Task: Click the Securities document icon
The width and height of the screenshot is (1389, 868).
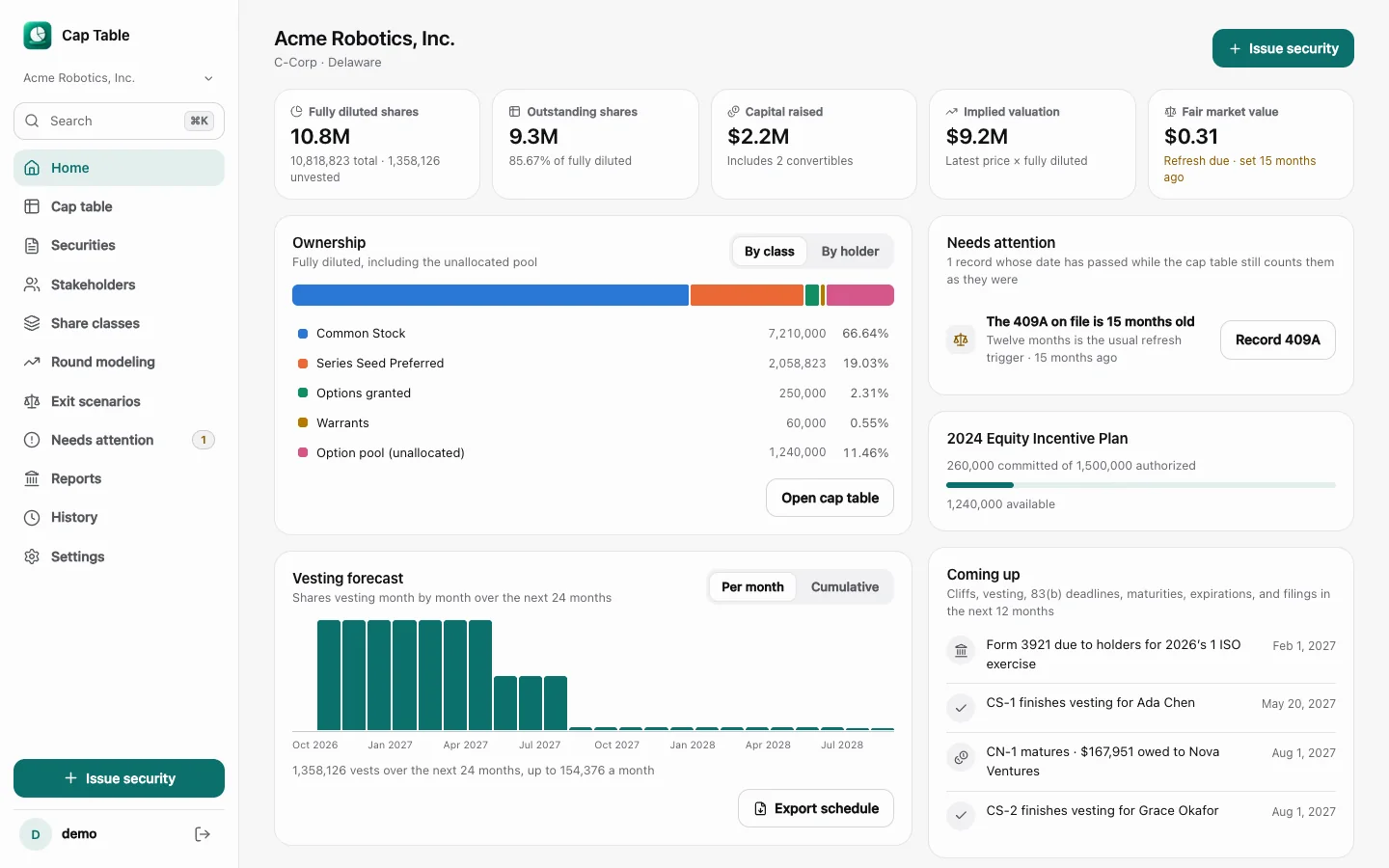Action: pos(32,245)
